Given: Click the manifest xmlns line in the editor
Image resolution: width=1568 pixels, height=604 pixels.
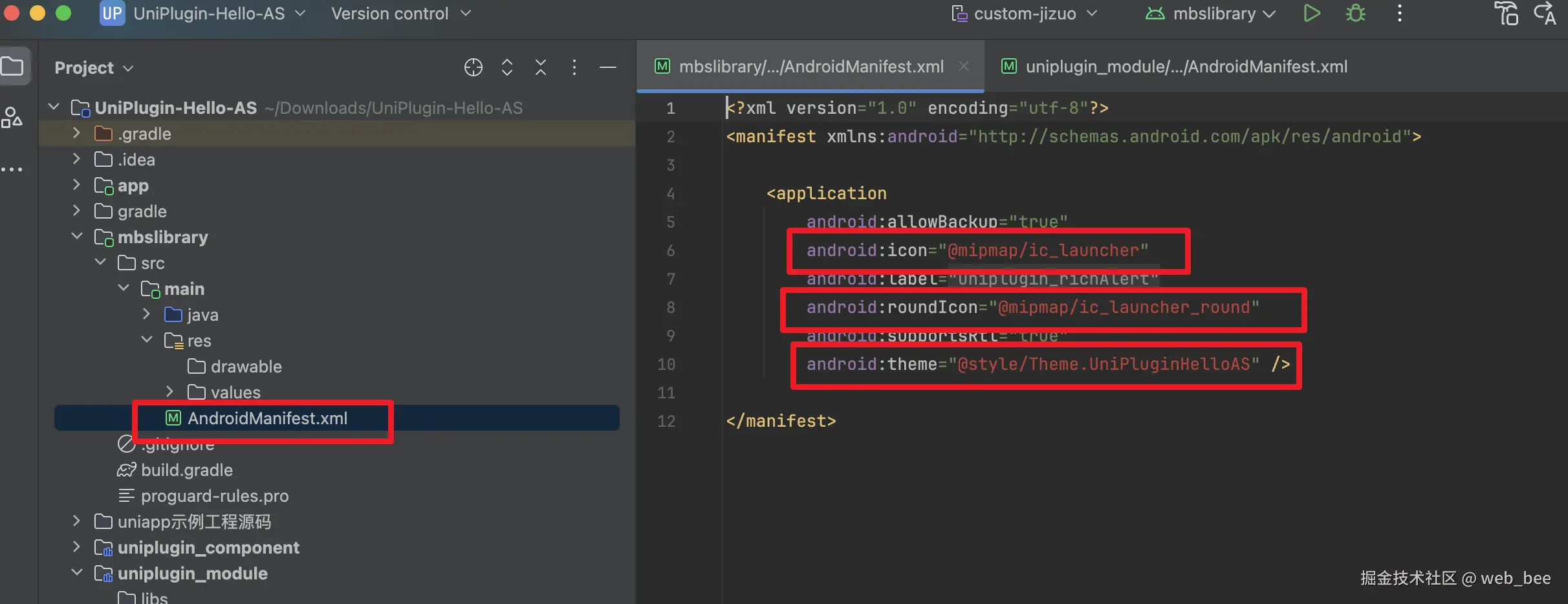Looking at the screenshot, I should tap(1074, 136).
